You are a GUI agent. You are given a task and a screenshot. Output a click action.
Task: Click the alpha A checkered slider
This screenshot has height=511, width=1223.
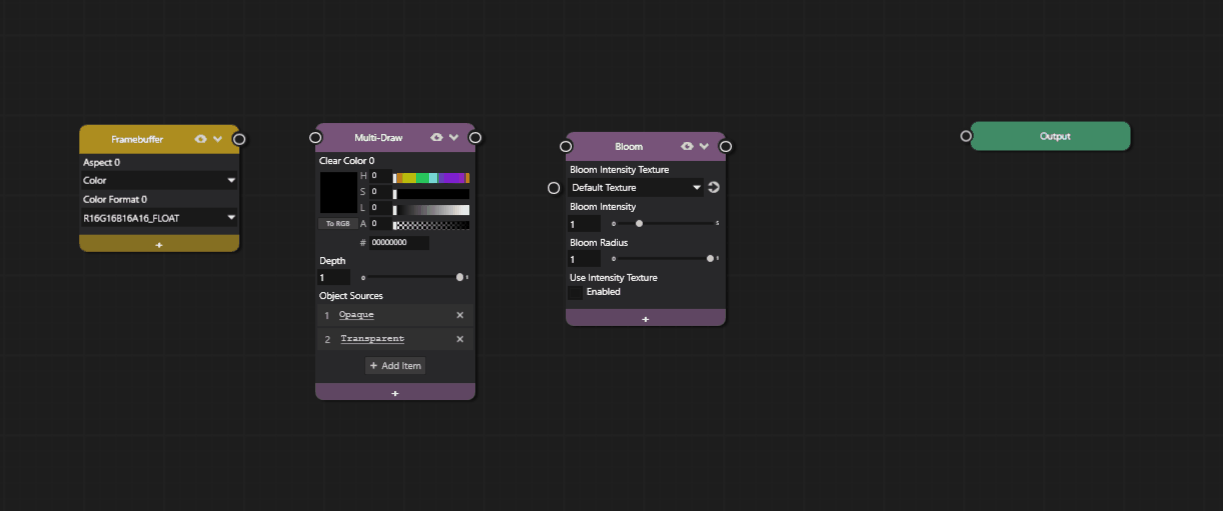(431, 225)
